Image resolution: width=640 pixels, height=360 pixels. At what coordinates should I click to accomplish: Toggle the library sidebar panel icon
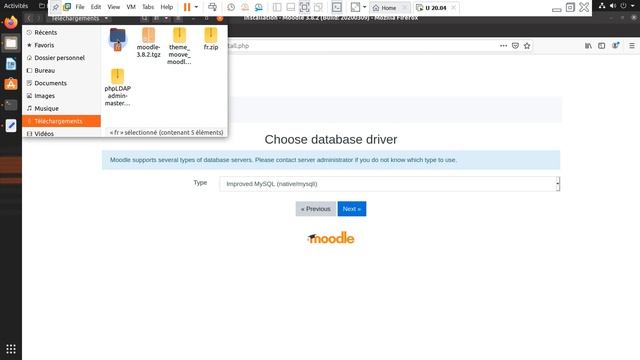[x=277, y=7]
